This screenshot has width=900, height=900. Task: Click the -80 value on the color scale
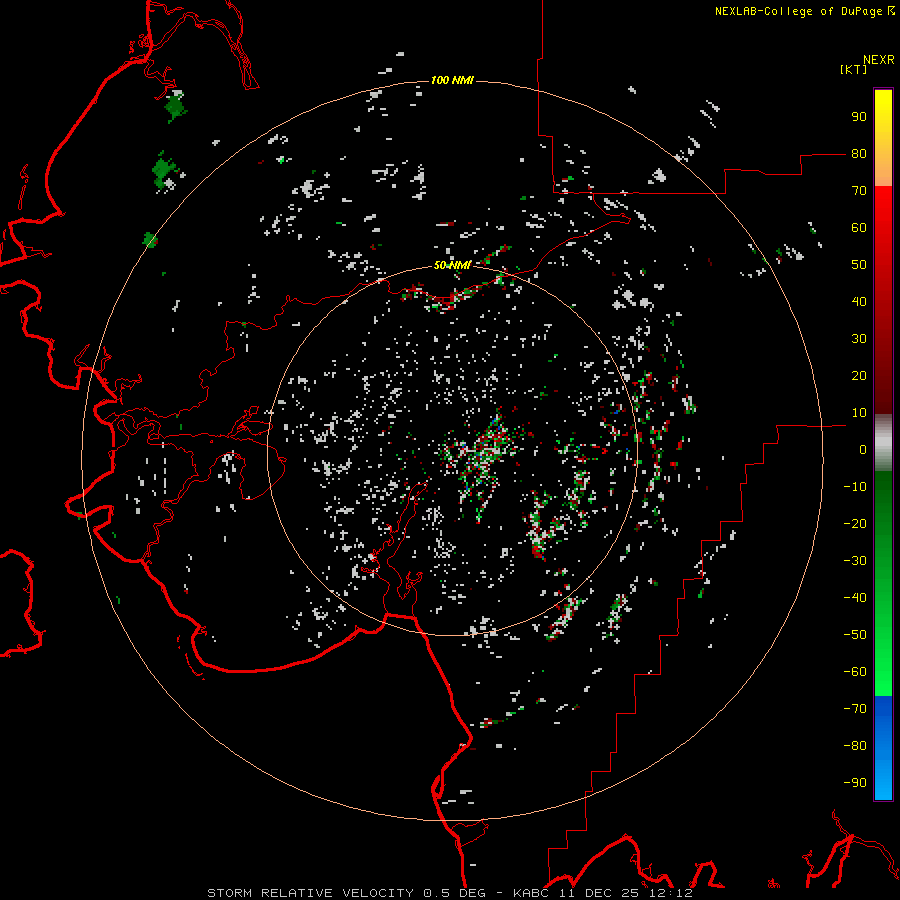(x=855, y=746)
